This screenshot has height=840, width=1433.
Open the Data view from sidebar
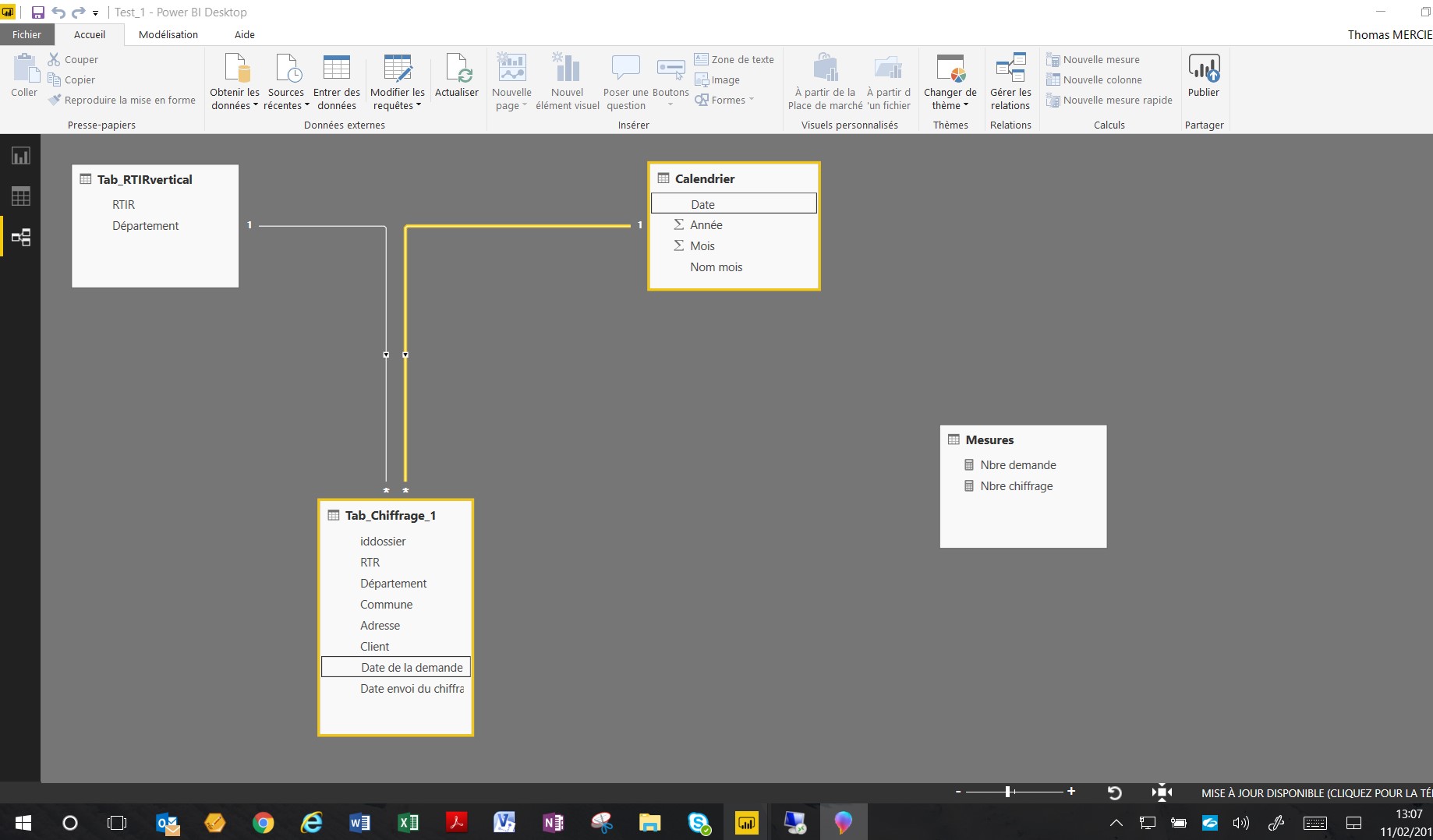pos(20,196)
